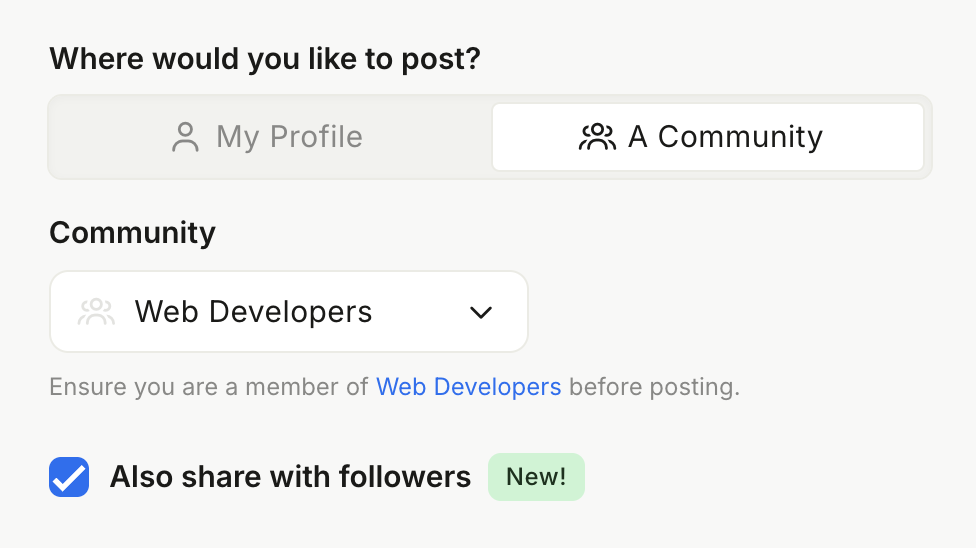Disable Also share with followers checkbox
Screen dimensions: 976x548
69,478
